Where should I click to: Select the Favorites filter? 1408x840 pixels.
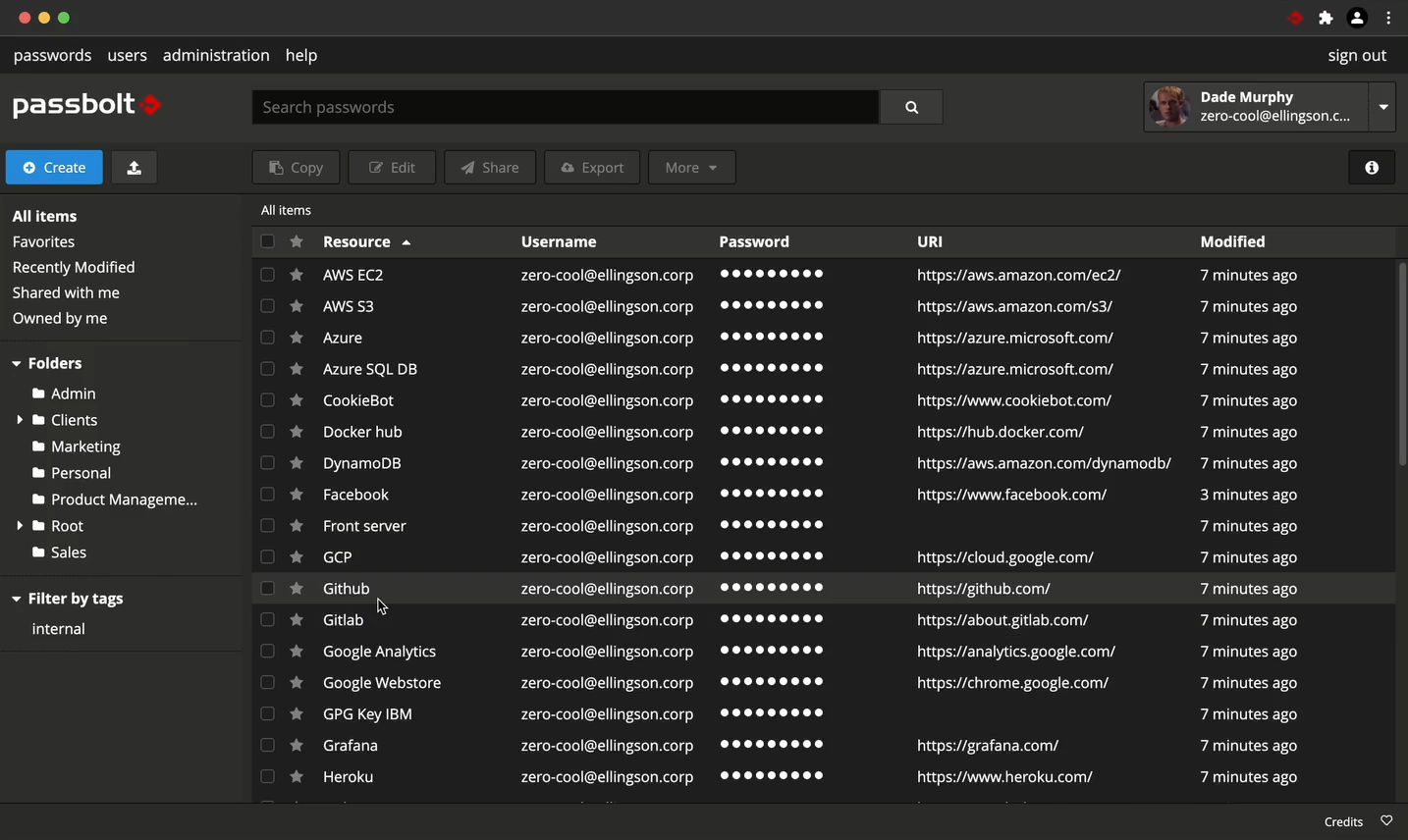(x=43, y=241)
